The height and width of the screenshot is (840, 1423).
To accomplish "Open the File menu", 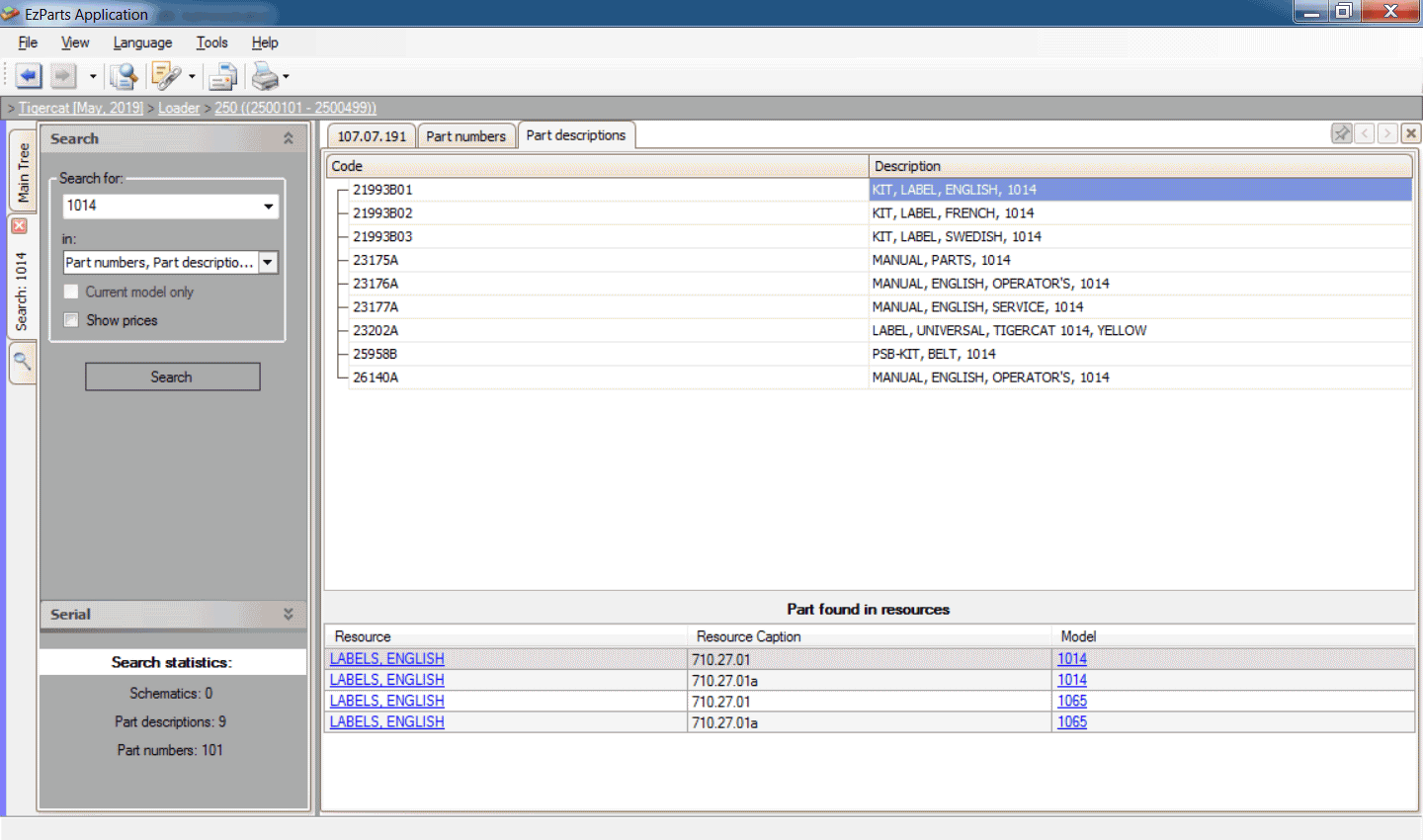I will (x=28, y=42).
